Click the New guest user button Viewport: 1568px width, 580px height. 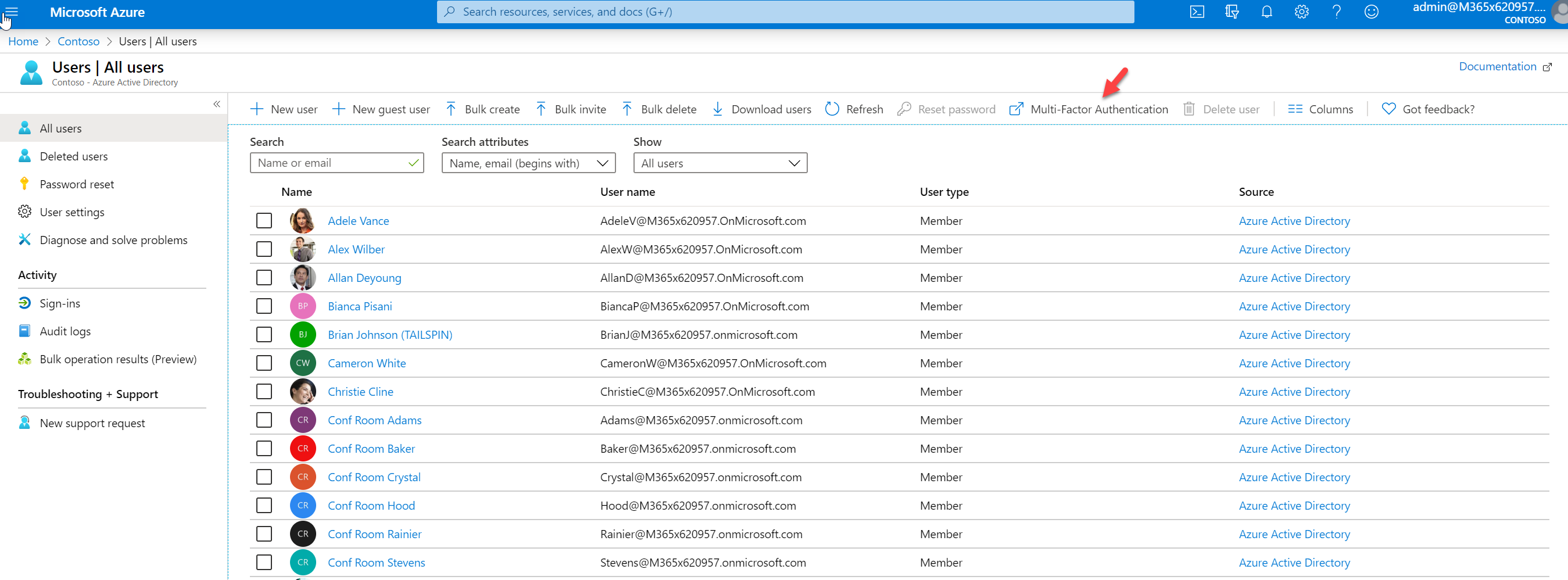pos(381,109)
